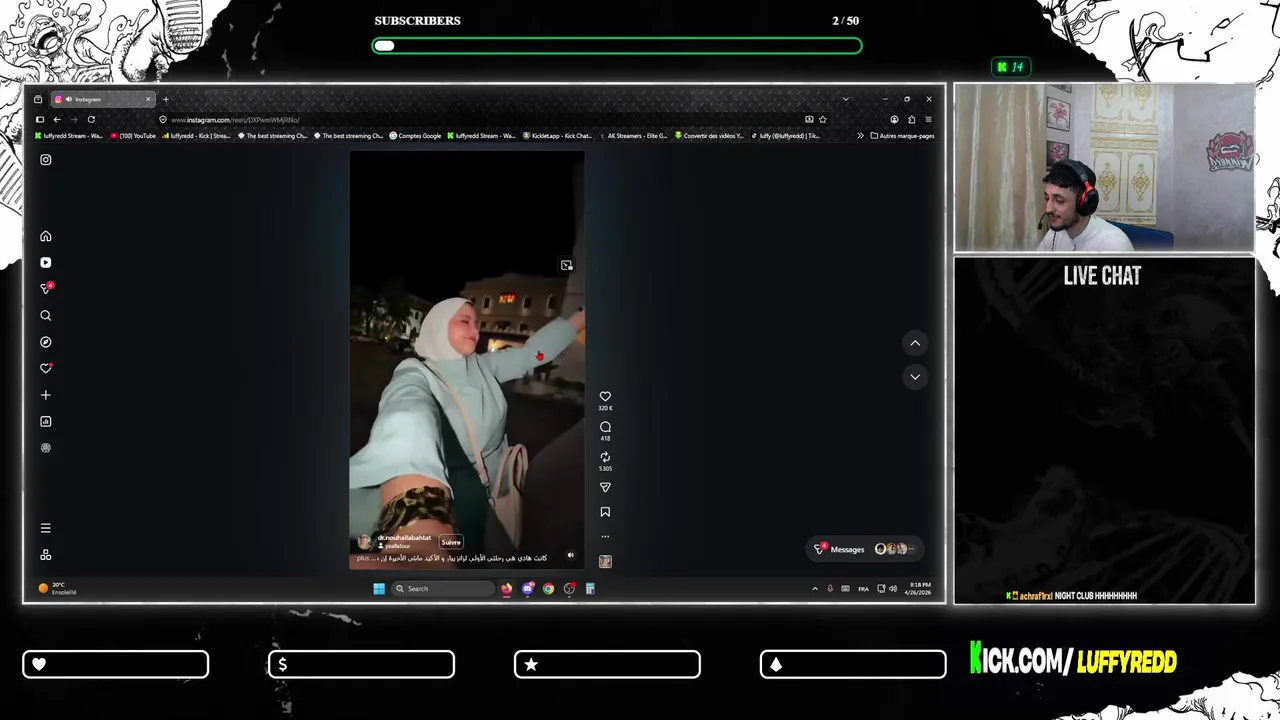Share the reel via paper-plane icon
The height and width of the screenshot is (720, 1280).
pos(605,487)
